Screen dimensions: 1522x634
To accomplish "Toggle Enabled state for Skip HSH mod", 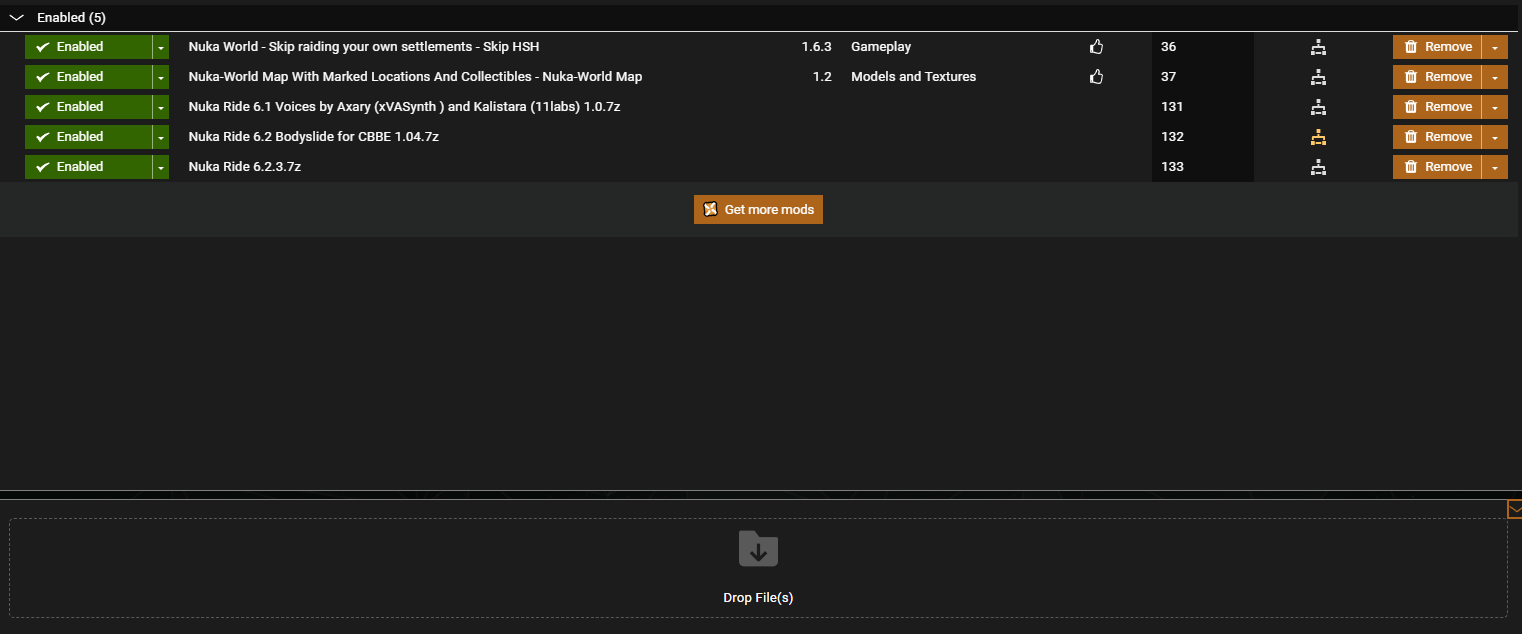I will pos(88,47).
